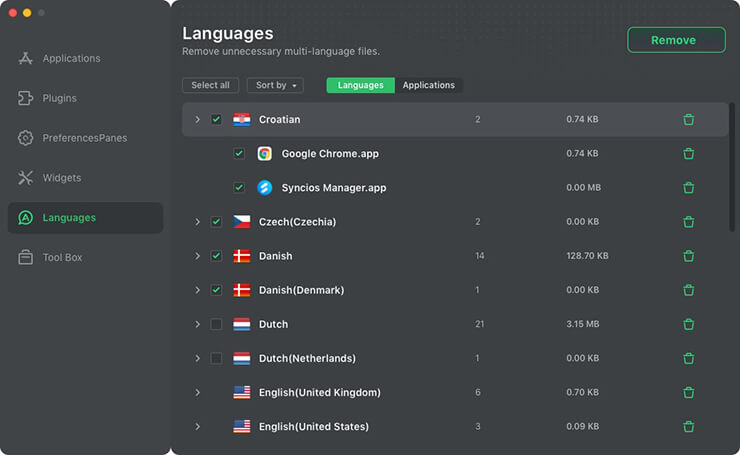Viewport: 740px width, 455px height.
Task: Click the flag next to English(United States)
Action: (242, 427)
